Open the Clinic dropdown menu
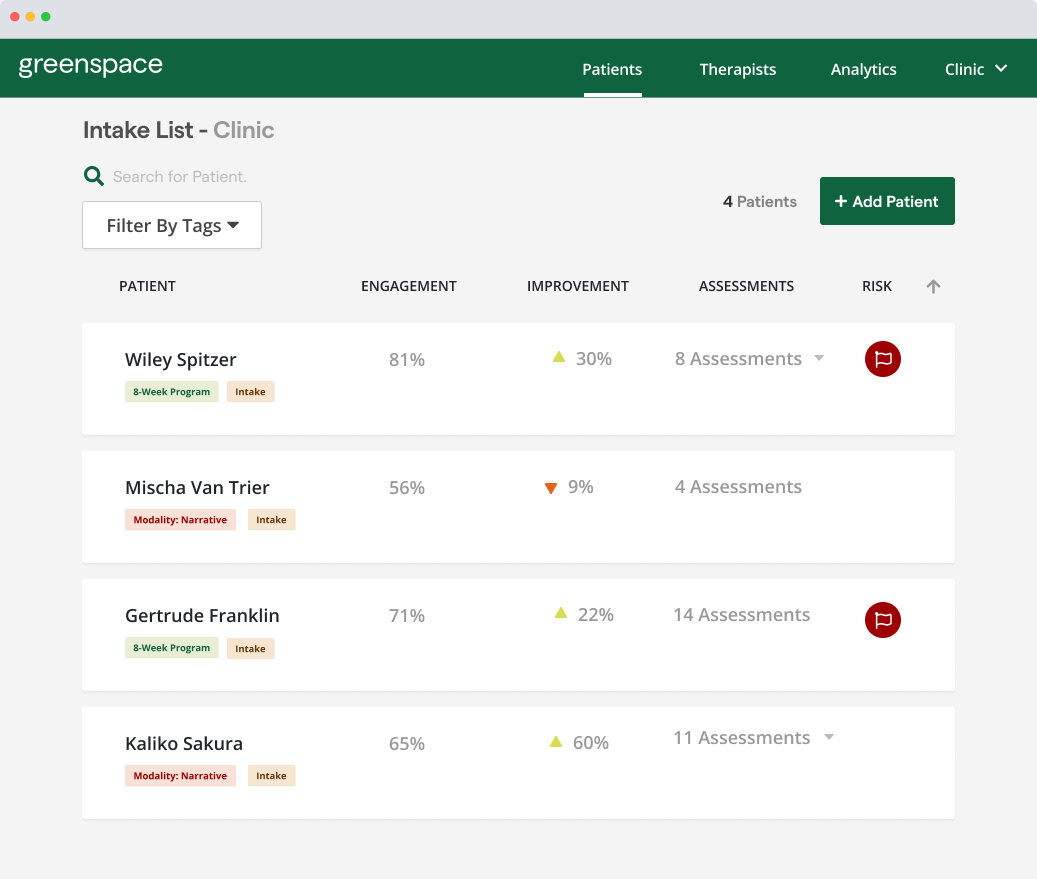This screenshot has width=1037, height=879. (x=975, y=69)
